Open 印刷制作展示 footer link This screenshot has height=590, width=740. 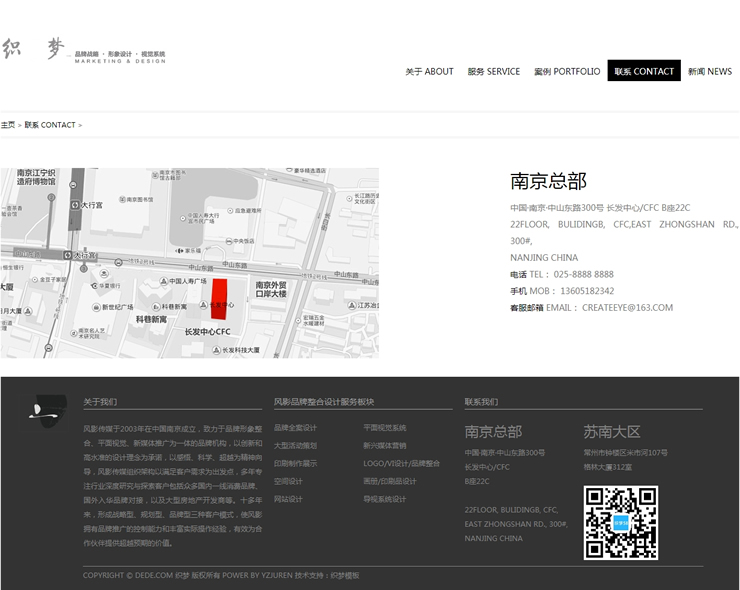coord(295,463)
